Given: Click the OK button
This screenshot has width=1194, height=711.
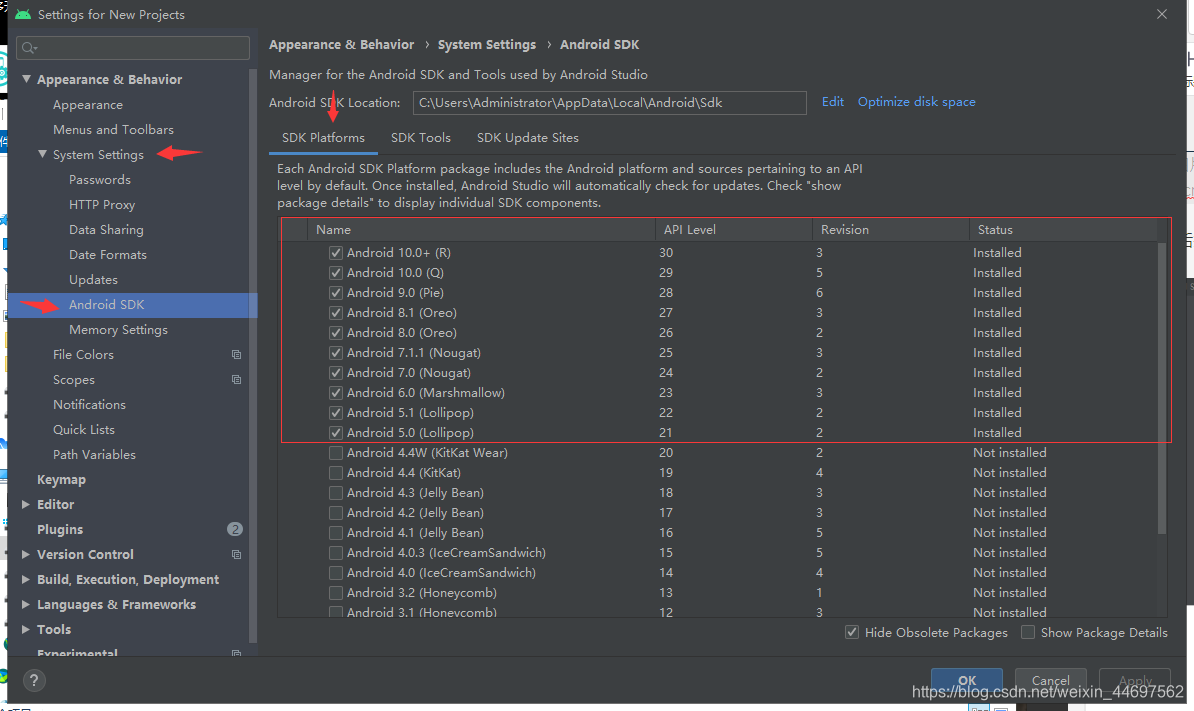Looking at the screenshot, I should [x=966, y=681].
